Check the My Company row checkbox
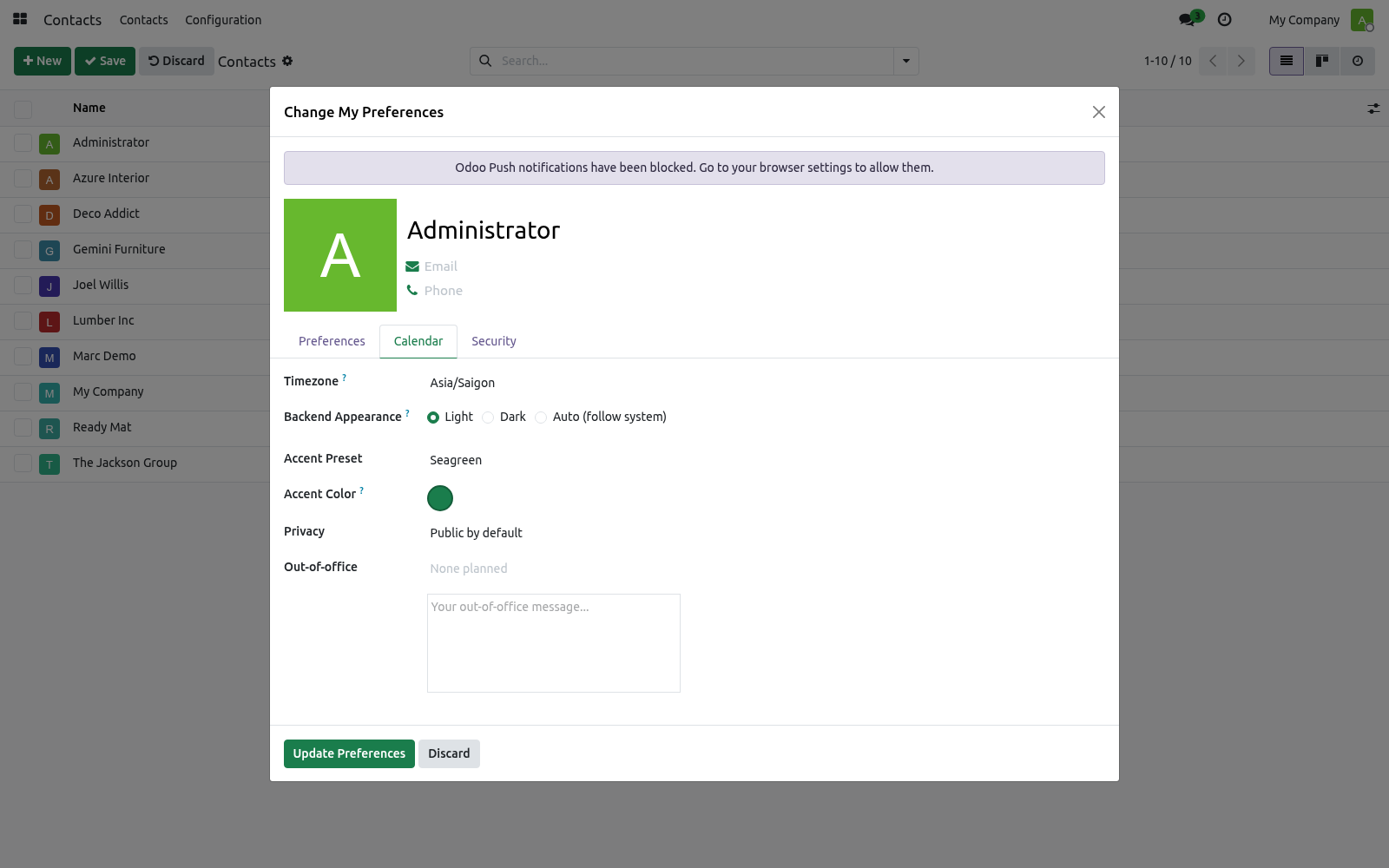 click(x=23, y=392)
